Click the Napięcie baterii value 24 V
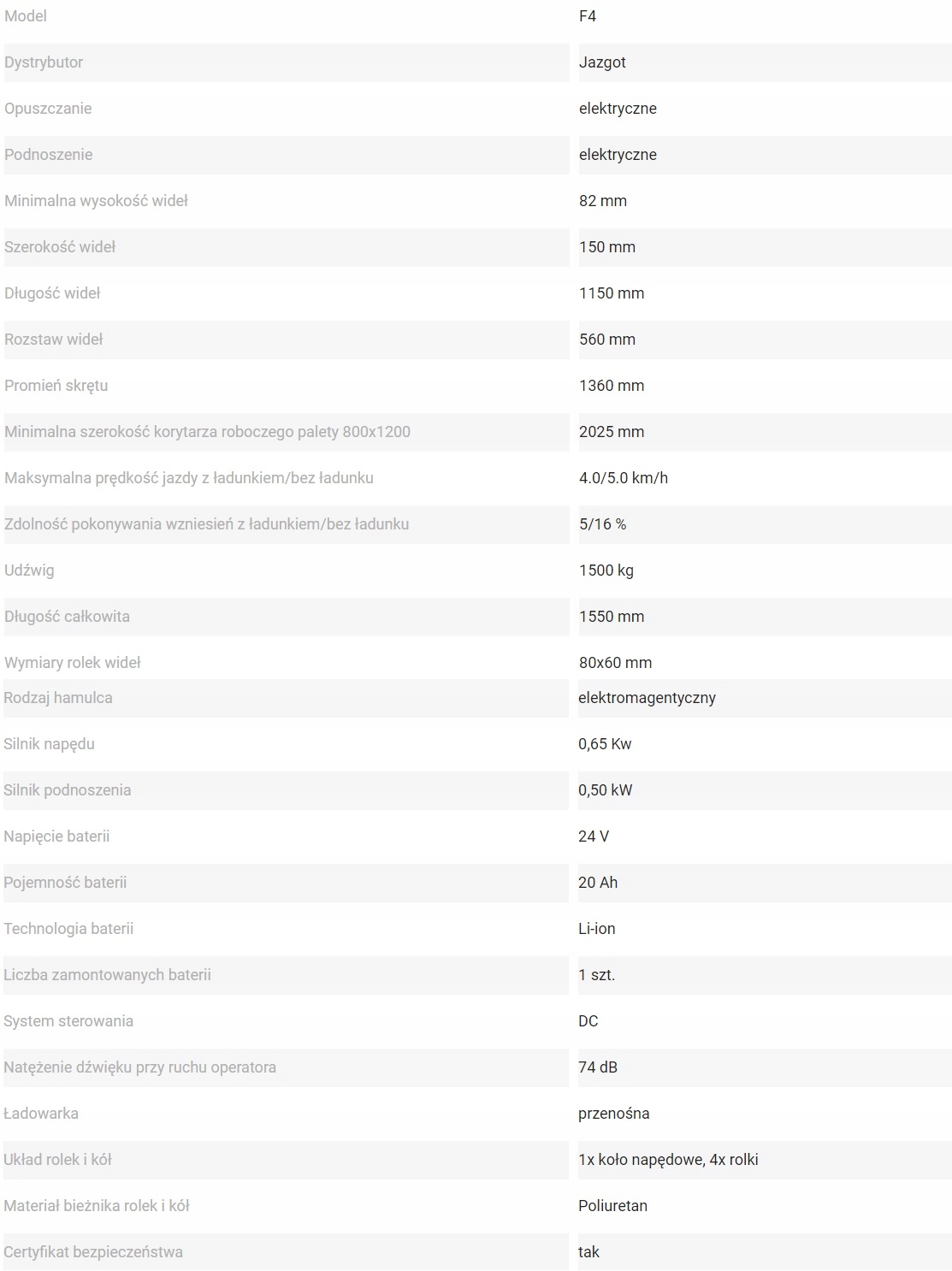This screenshot has height=1271, width=952. [594, 836]
